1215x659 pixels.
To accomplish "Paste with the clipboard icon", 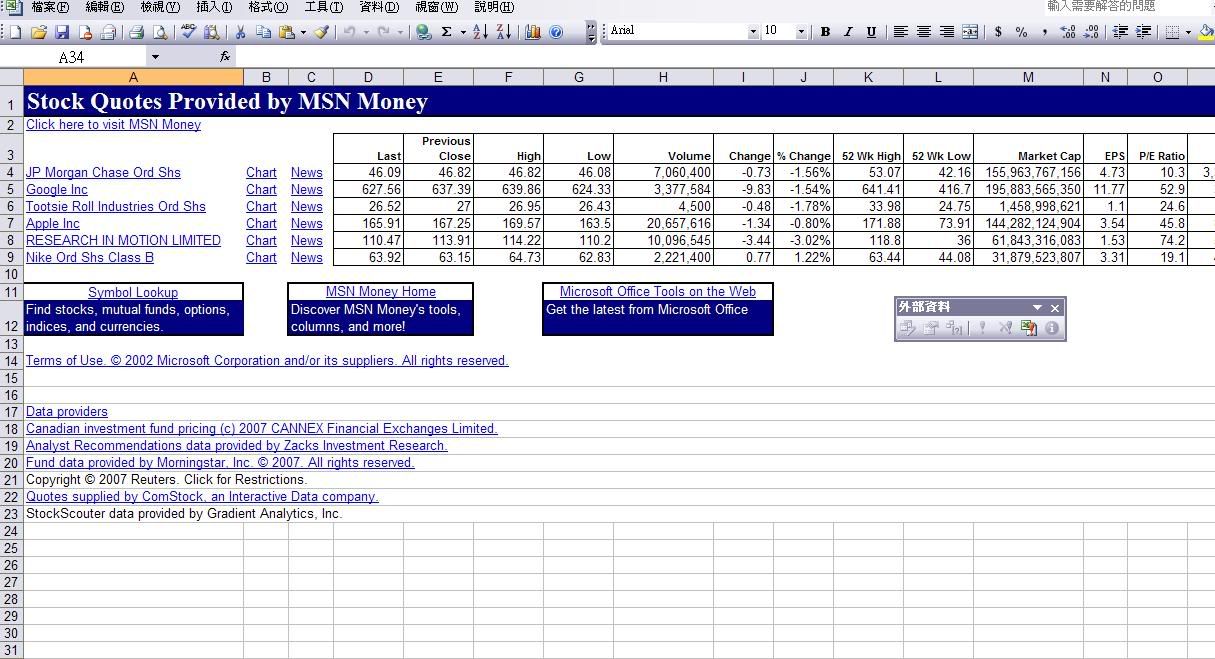I will point(286,32).
